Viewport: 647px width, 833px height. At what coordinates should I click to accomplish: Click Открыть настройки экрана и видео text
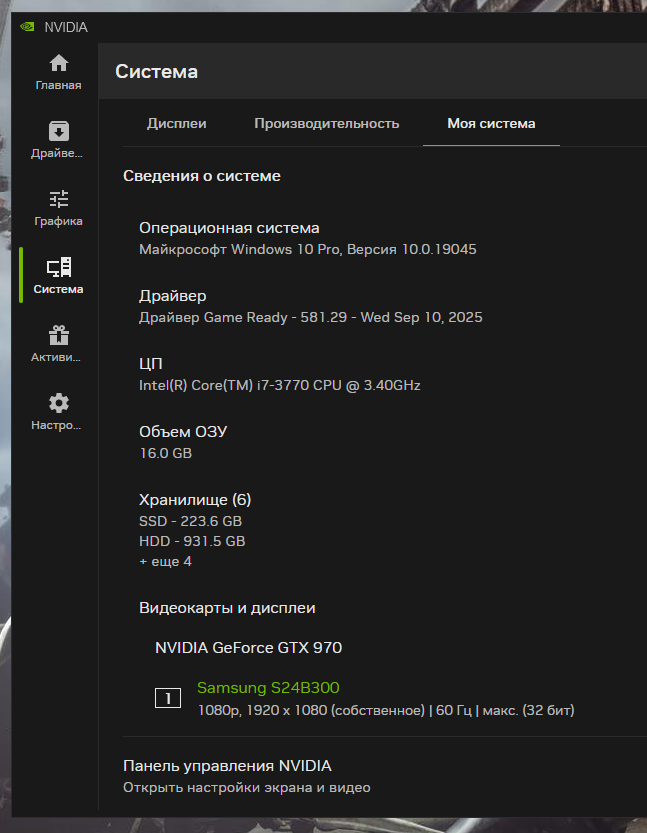point(247,787)
